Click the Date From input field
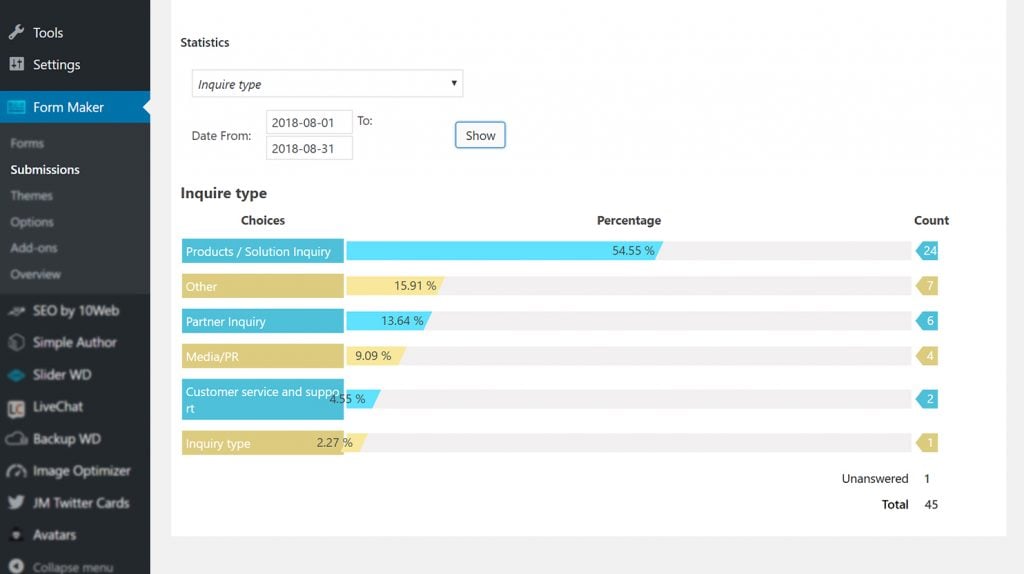Image resolution: width=1024 pixels, height=574 pixels. click(x=309, y=122)
